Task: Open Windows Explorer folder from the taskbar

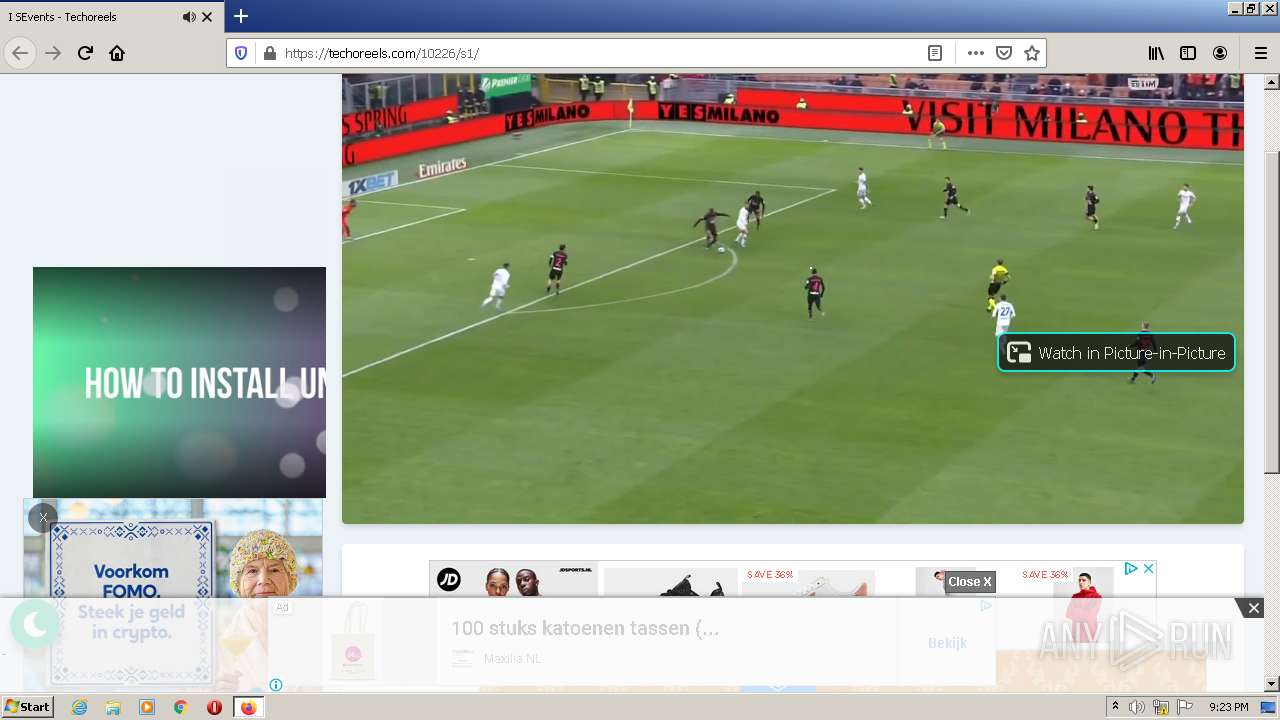Action: coord(113,707)
